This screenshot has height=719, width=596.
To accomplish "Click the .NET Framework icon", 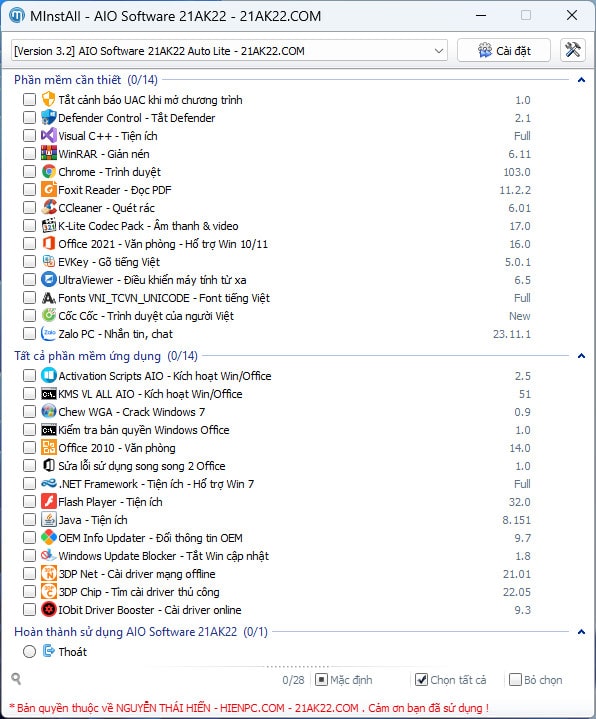I will pos(49,483).
